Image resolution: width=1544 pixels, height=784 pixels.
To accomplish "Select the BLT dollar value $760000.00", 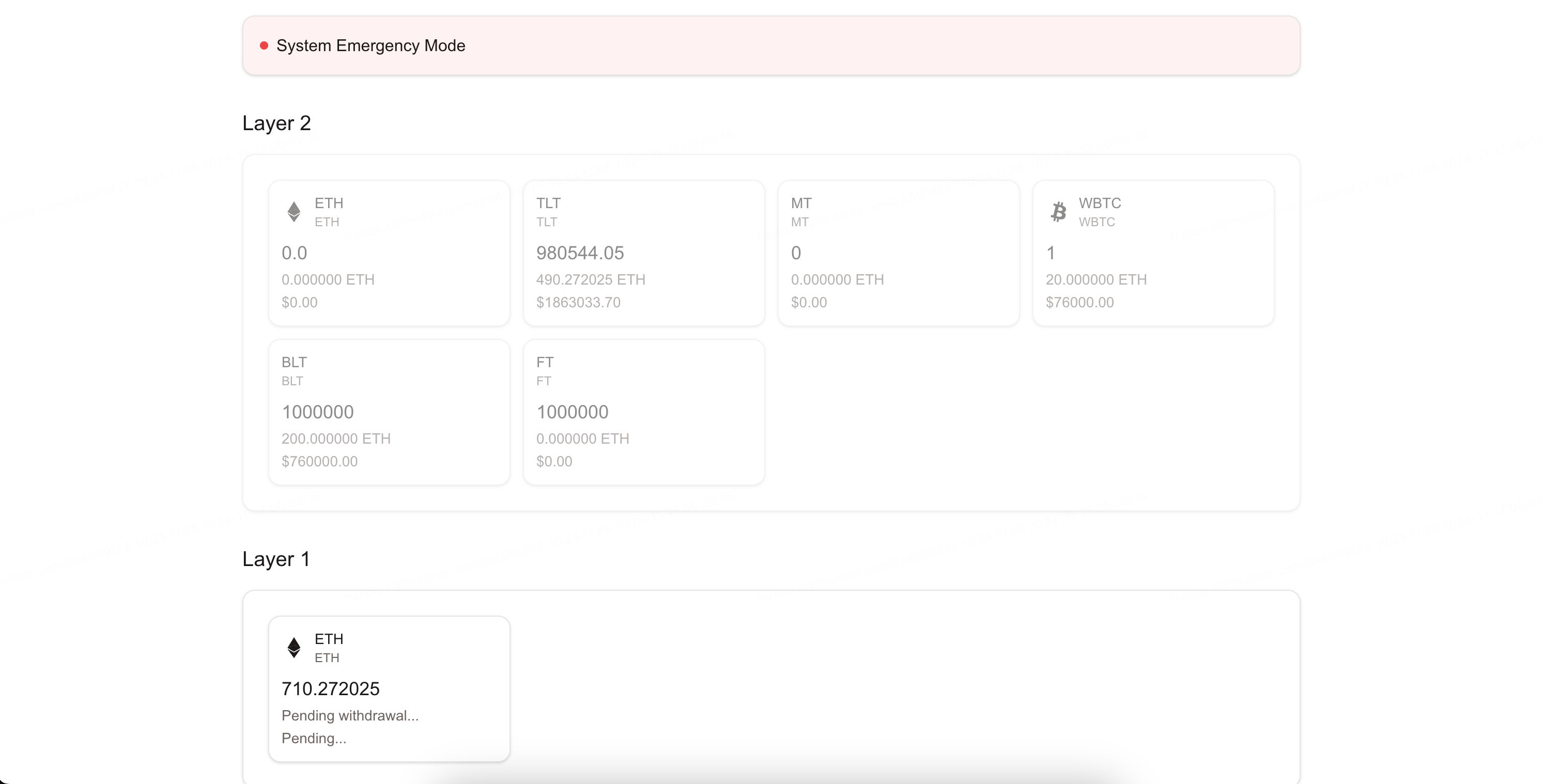I will click(319, 462).
